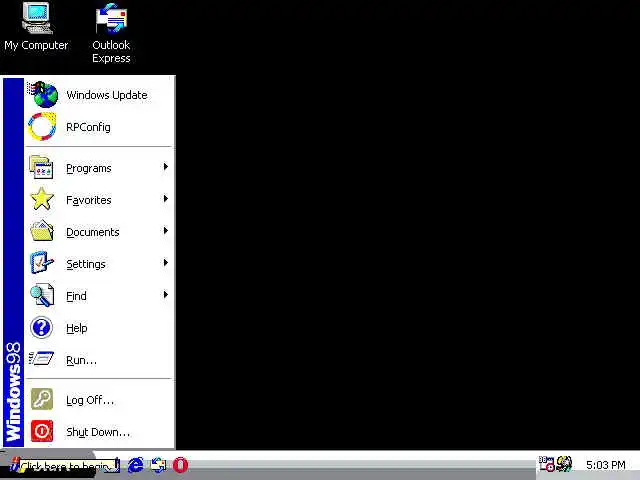Open the Find menu item
This screenshot has width=640, height=480.
(x=99, y=295)
